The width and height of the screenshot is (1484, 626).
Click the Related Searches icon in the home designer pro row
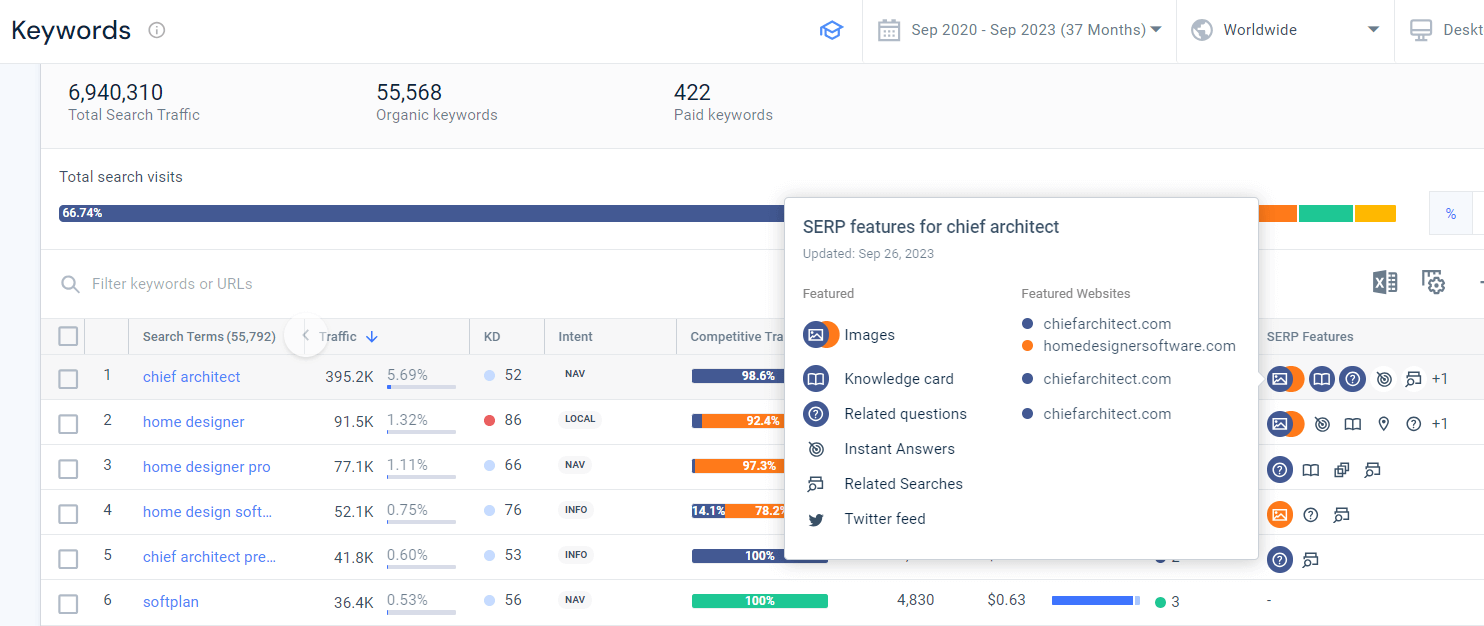(1372, 469)
